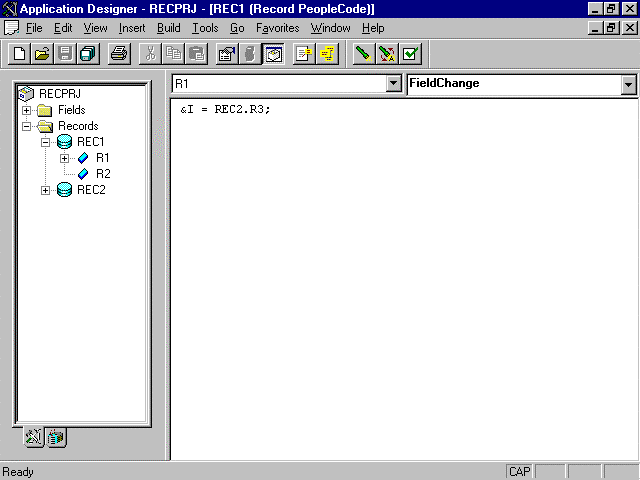Click the Print toolbar icon
640x480 pixels.
pos(119,53)
